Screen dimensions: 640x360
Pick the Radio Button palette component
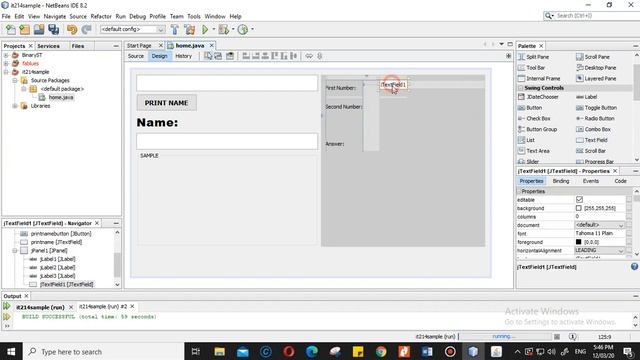(x=595, y=118)
